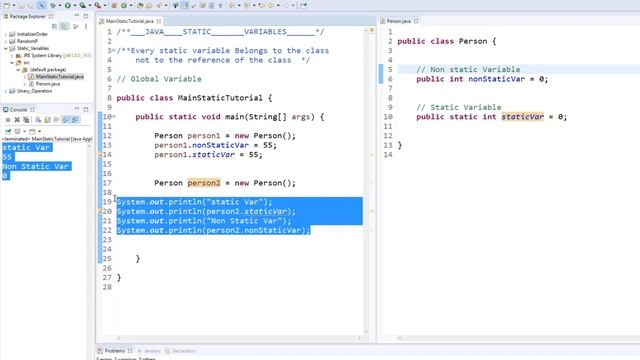This screenshot has height=360, width=640.
Task: Click the New Java Class green icon
Action: tap(124, 5)
